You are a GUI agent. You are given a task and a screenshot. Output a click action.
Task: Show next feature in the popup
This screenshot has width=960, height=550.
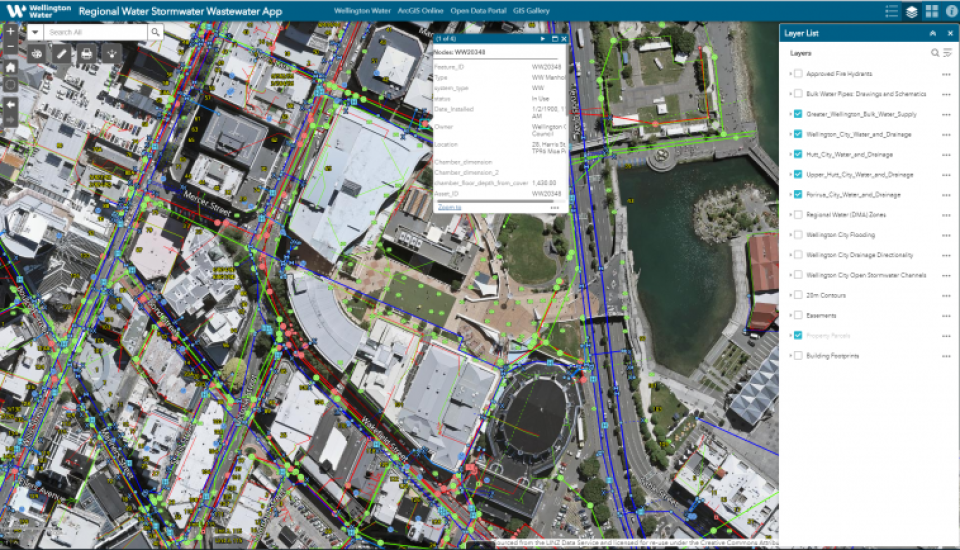(x=542, y=39)
